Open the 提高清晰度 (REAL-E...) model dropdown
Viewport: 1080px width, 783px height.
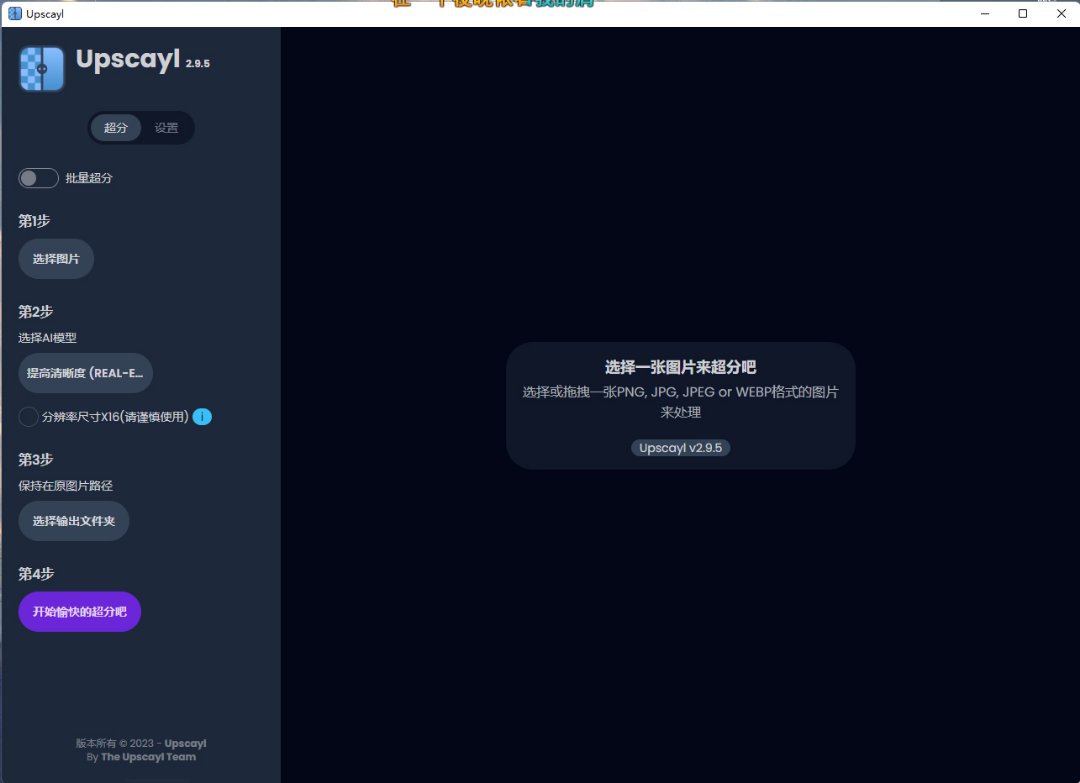tap(85, 373)
